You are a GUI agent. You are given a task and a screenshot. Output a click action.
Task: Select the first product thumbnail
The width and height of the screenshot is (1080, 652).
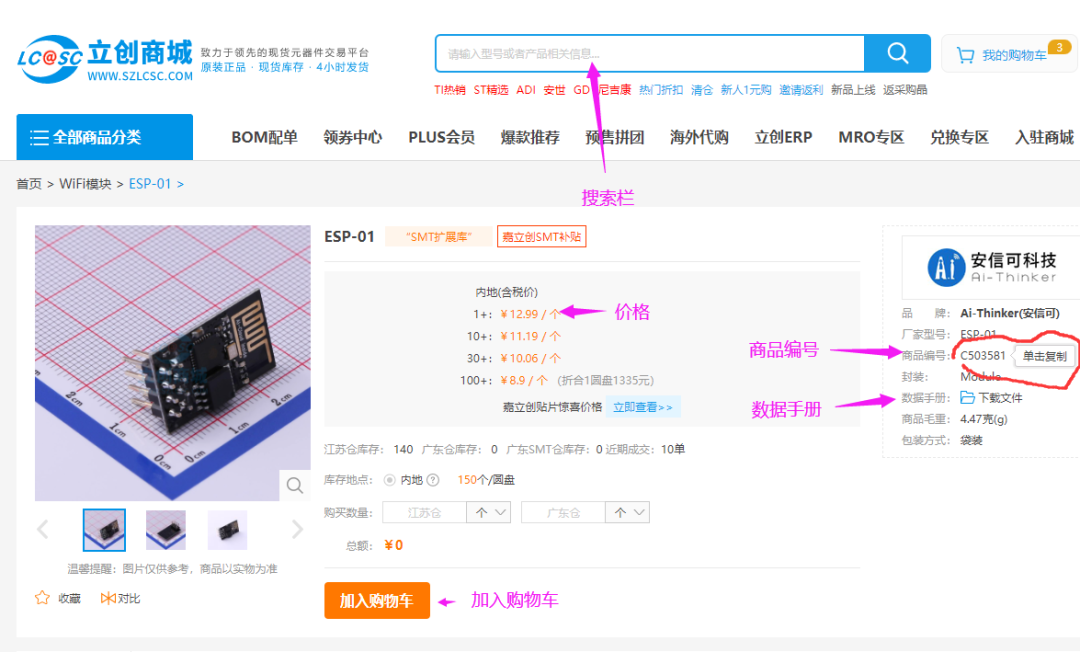[104, 530]
